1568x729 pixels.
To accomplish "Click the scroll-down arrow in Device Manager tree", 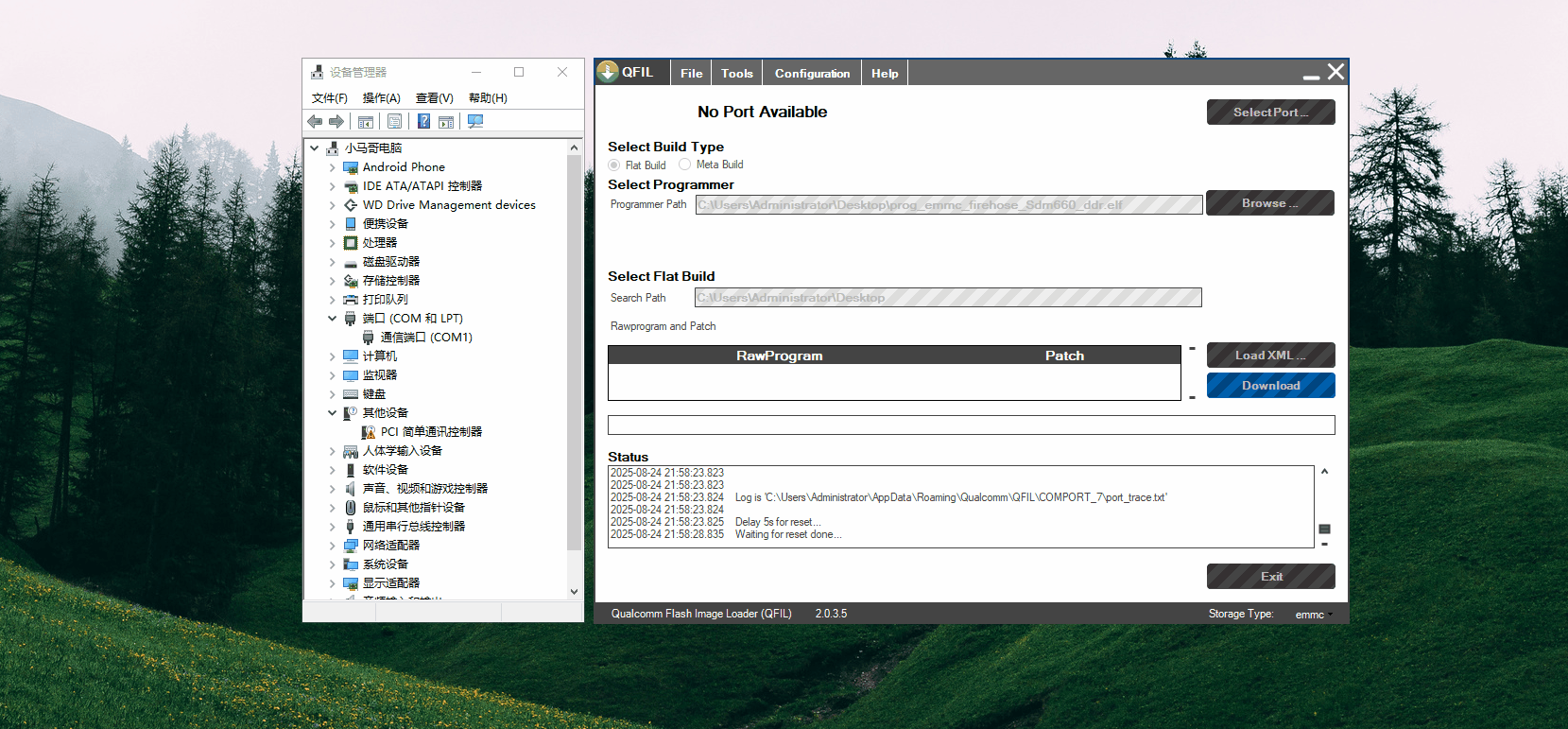I will point(574,592).
